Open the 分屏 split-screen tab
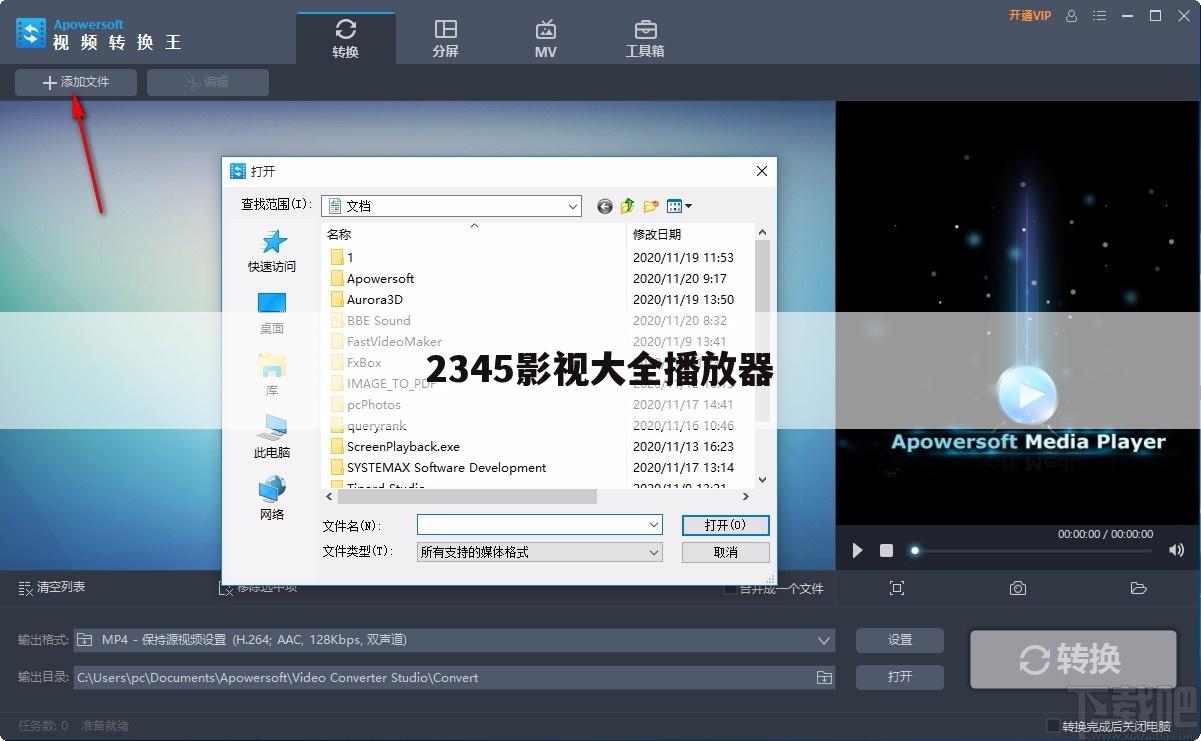Screen dimensions: 1201x741 click(445, 38)
